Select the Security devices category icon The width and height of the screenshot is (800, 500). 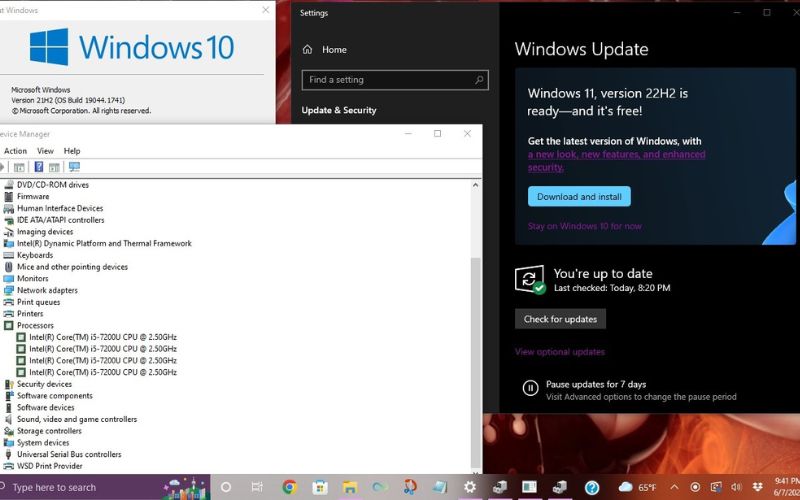pyautogui.click(x=8, y=384)
